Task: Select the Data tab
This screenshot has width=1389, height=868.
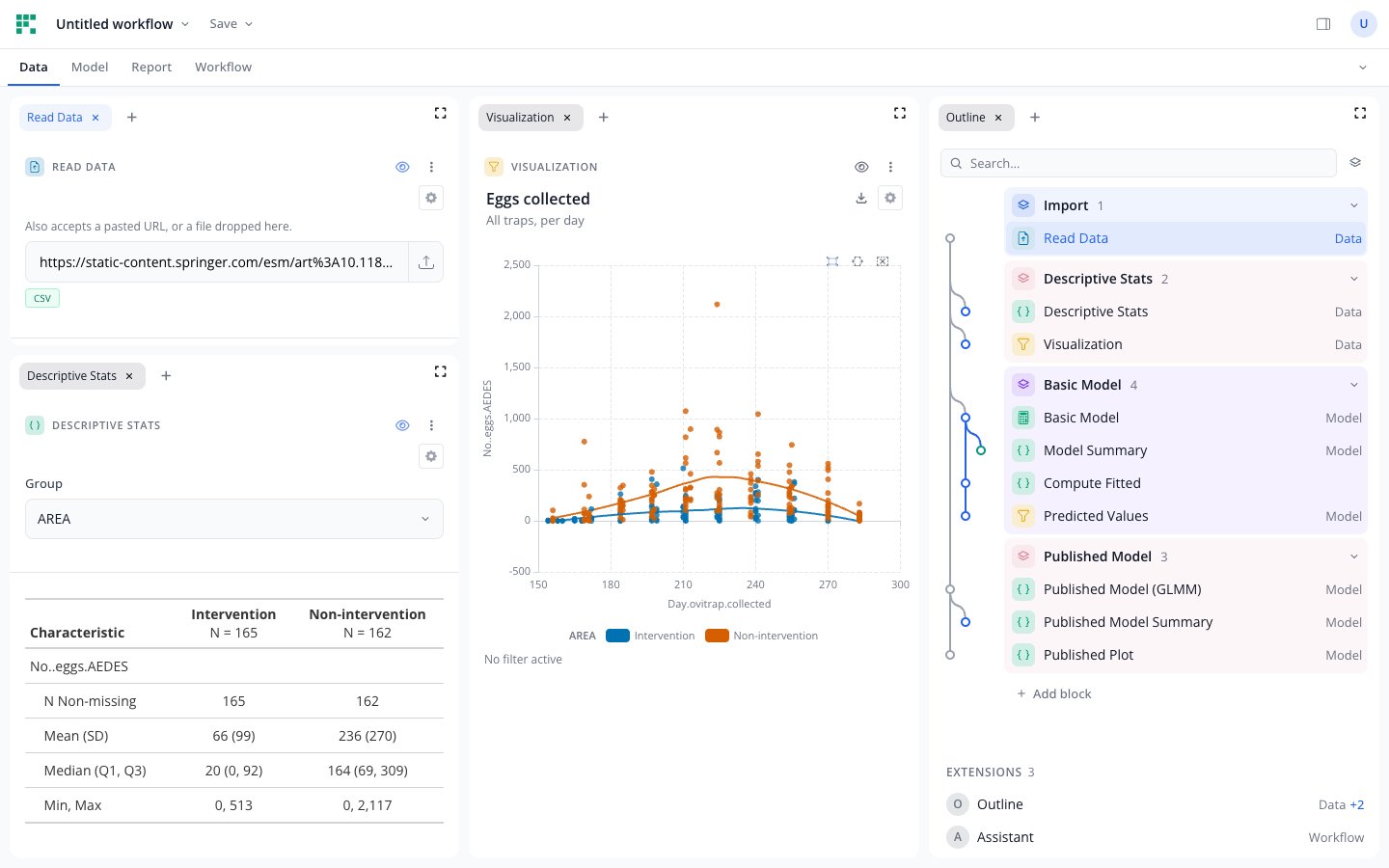Action: (x=34, y=68)
